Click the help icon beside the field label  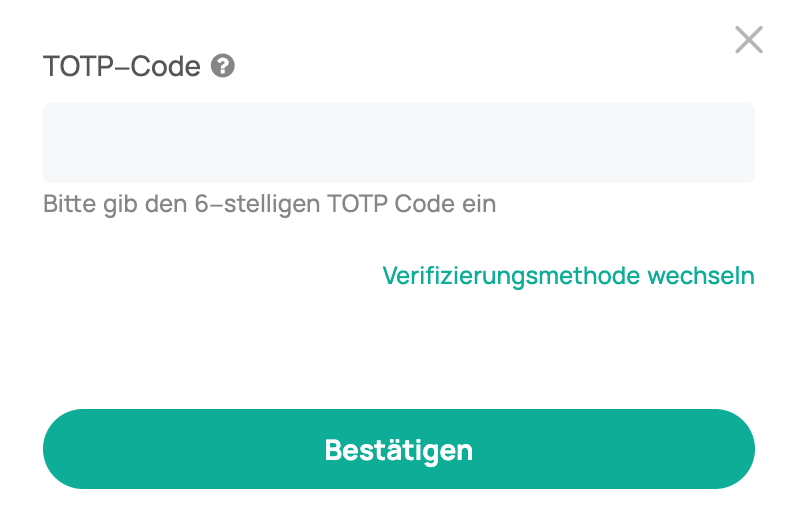(223, 67)
